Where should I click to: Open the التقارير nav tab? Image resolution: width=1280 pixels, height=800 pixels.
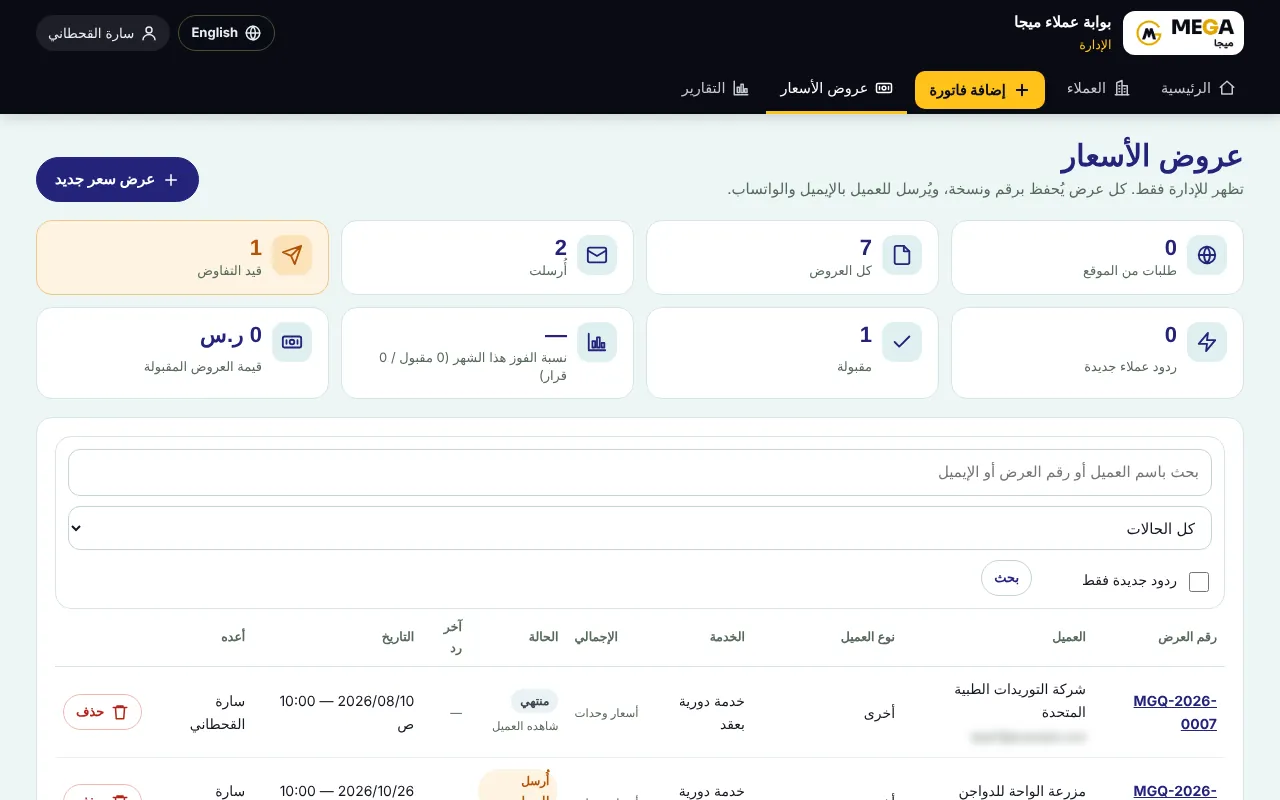715,88
